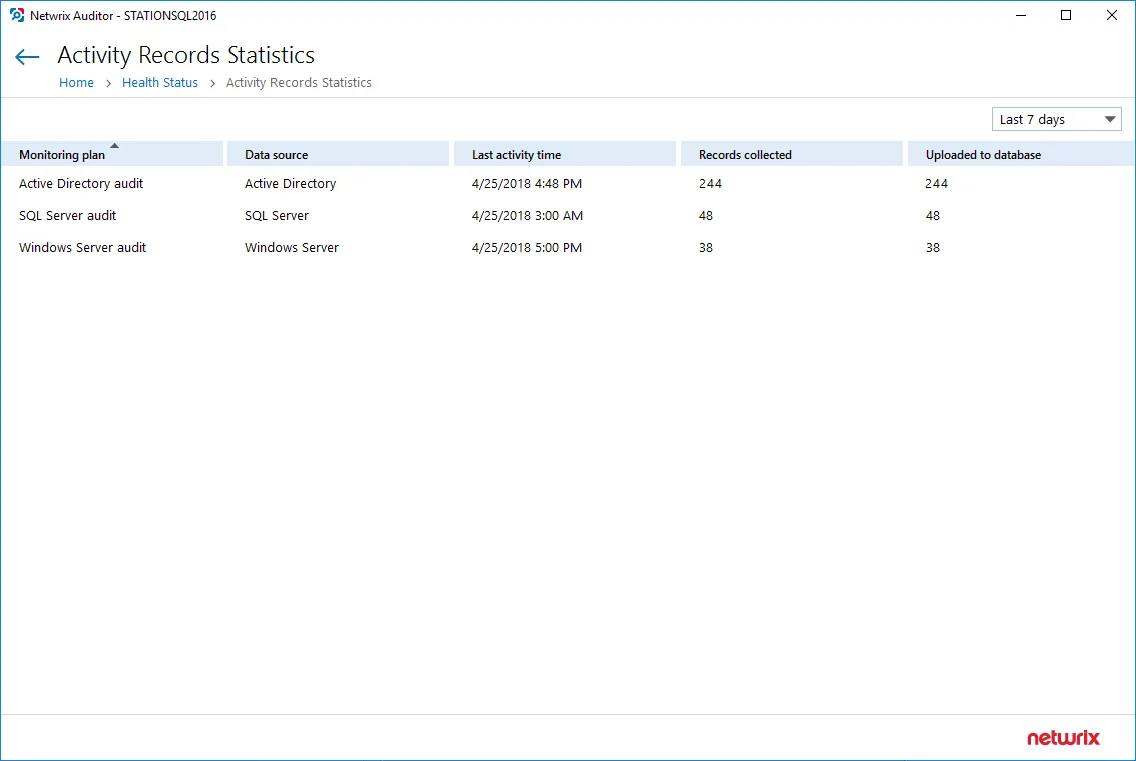Click 48 in Records collected column
This screenshot has width=1136, height=761.
point(706,215)
